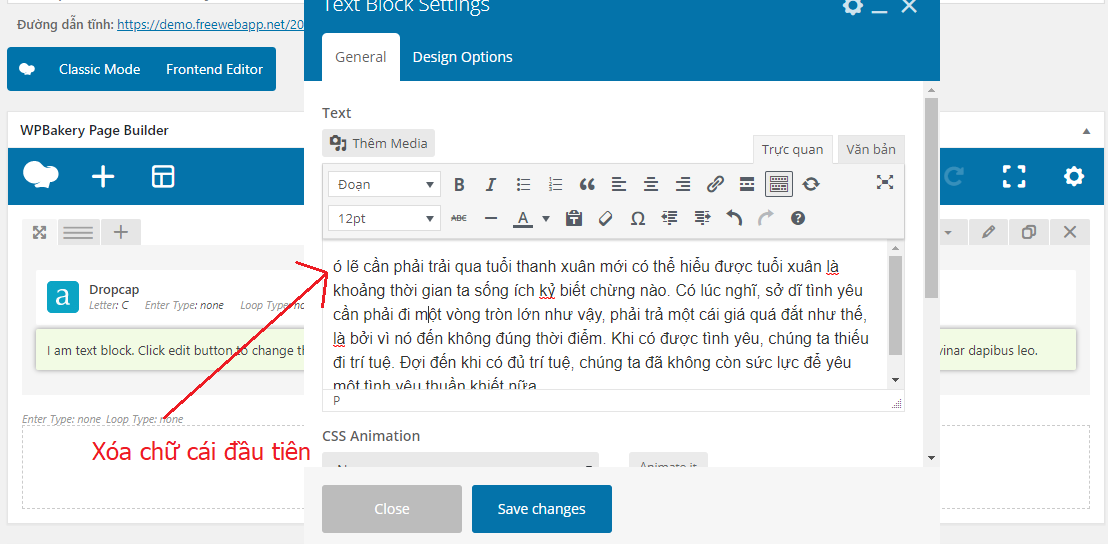
Task: Click the Add Element plus icon
Action: click(103, 177)
